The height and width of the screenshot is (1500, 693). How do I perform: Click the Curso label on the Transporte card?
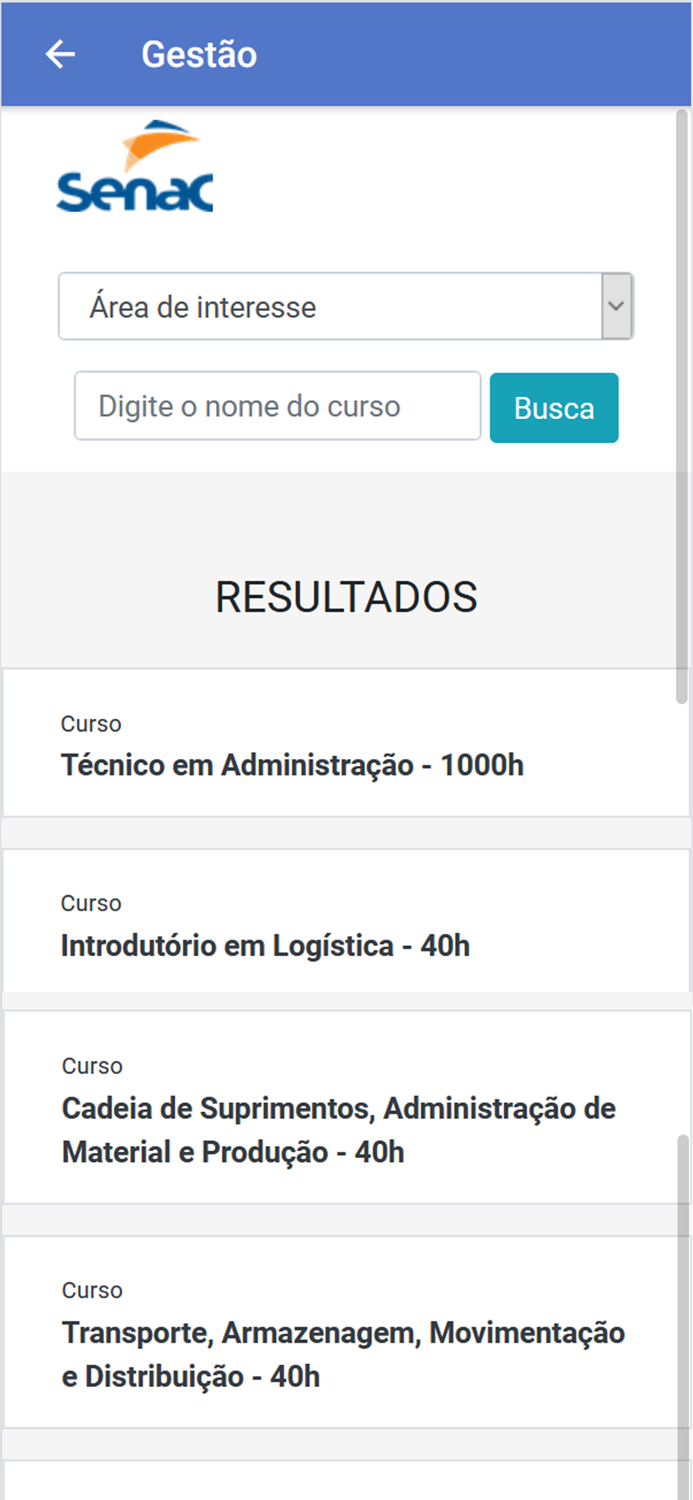[x=90, y=1290]
